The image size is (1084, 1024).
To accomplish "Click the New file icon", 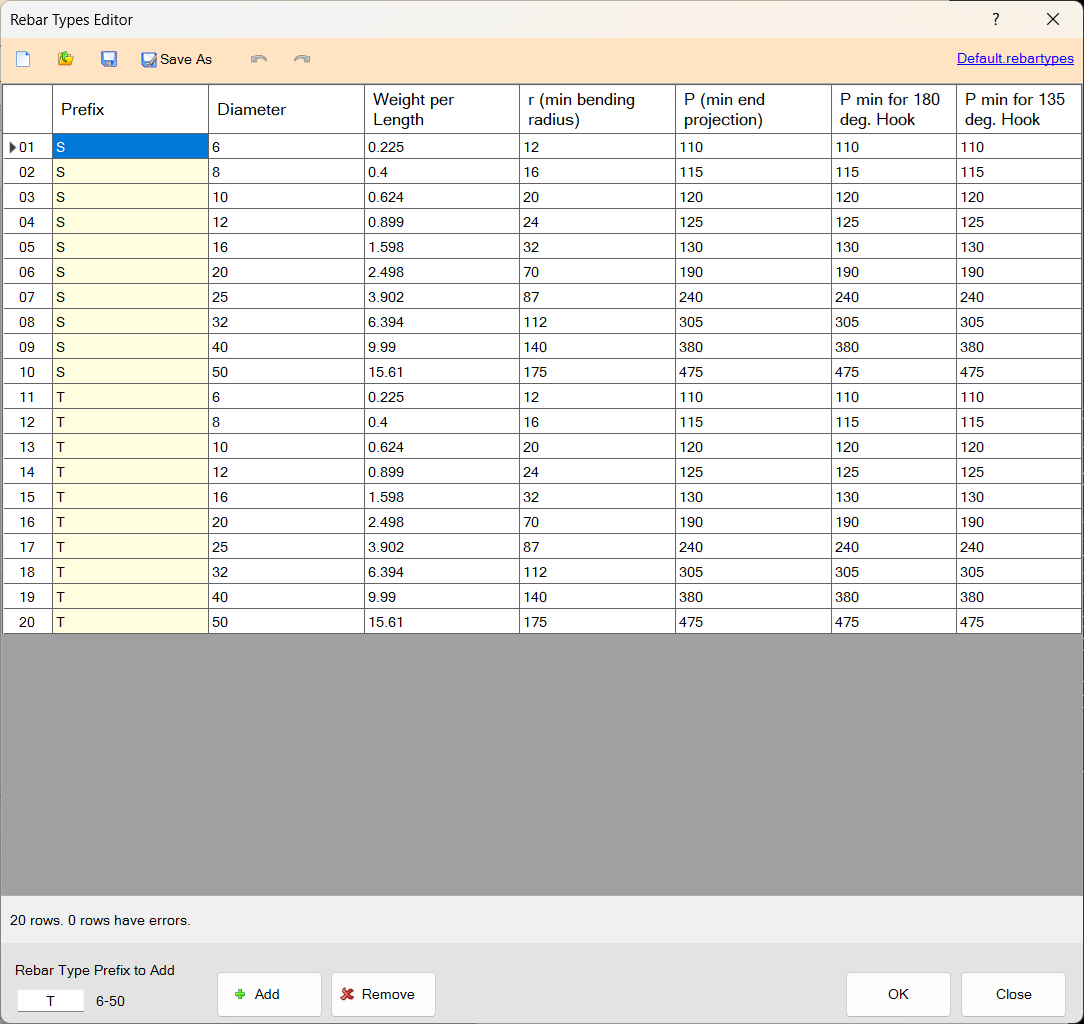I will 23,59.
